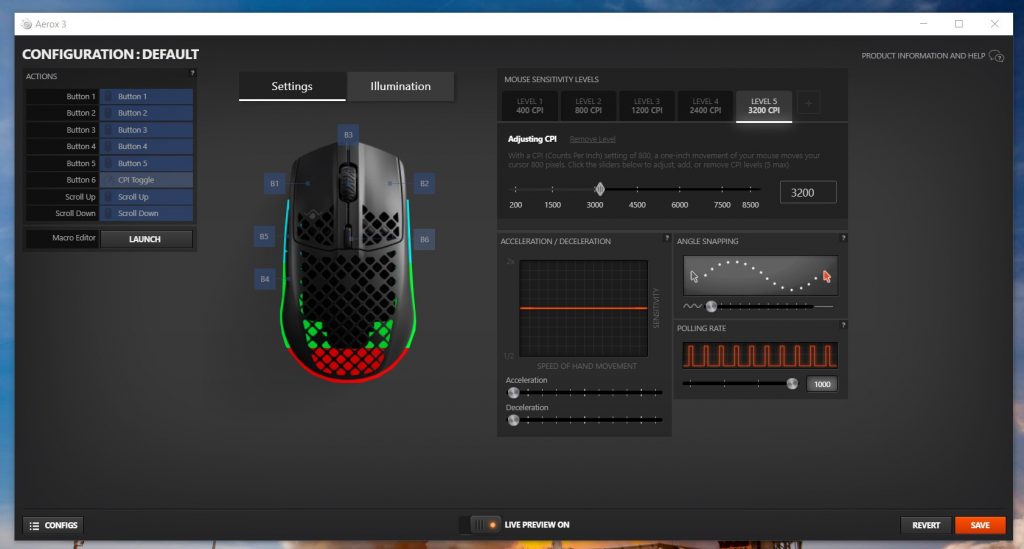Click the Polling Rate slider knob
The height and width of the screenshot is (549, 1024).
click(792, 384)
